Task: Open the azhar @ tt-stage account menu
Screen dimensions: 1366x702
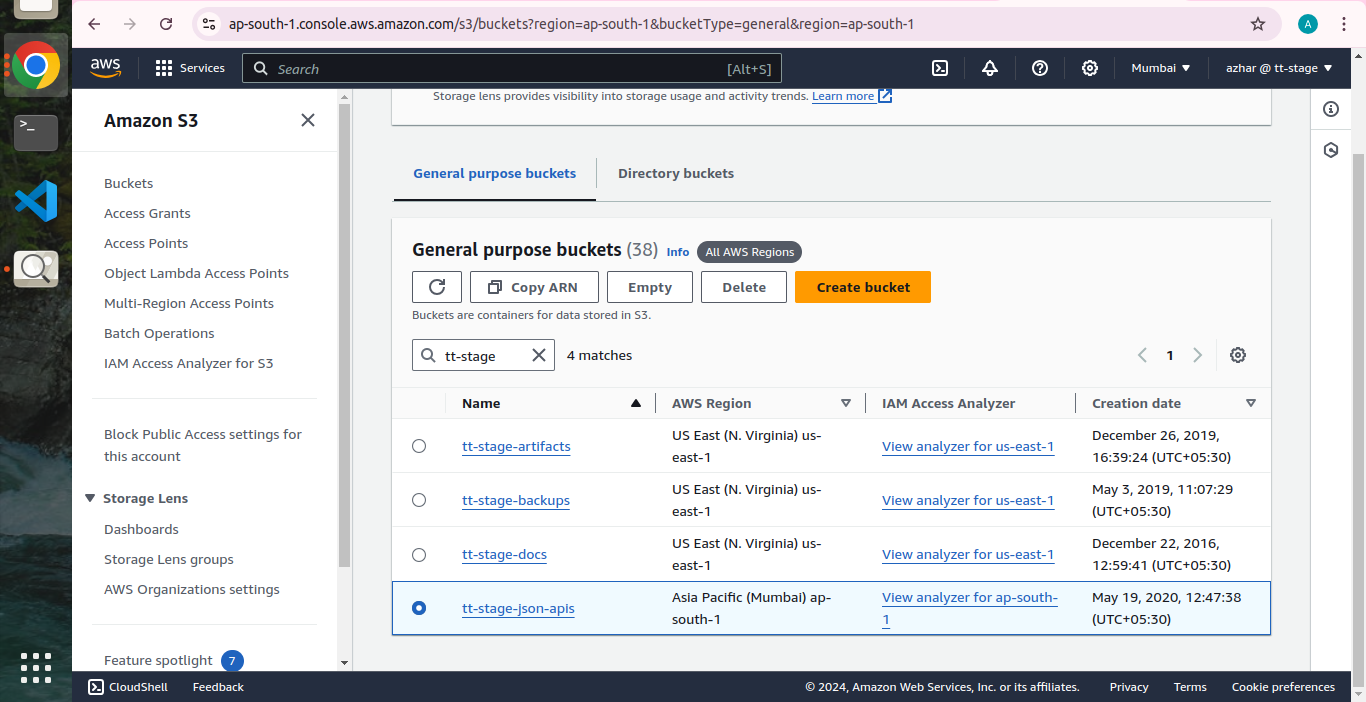Action: pos(1279,68)
